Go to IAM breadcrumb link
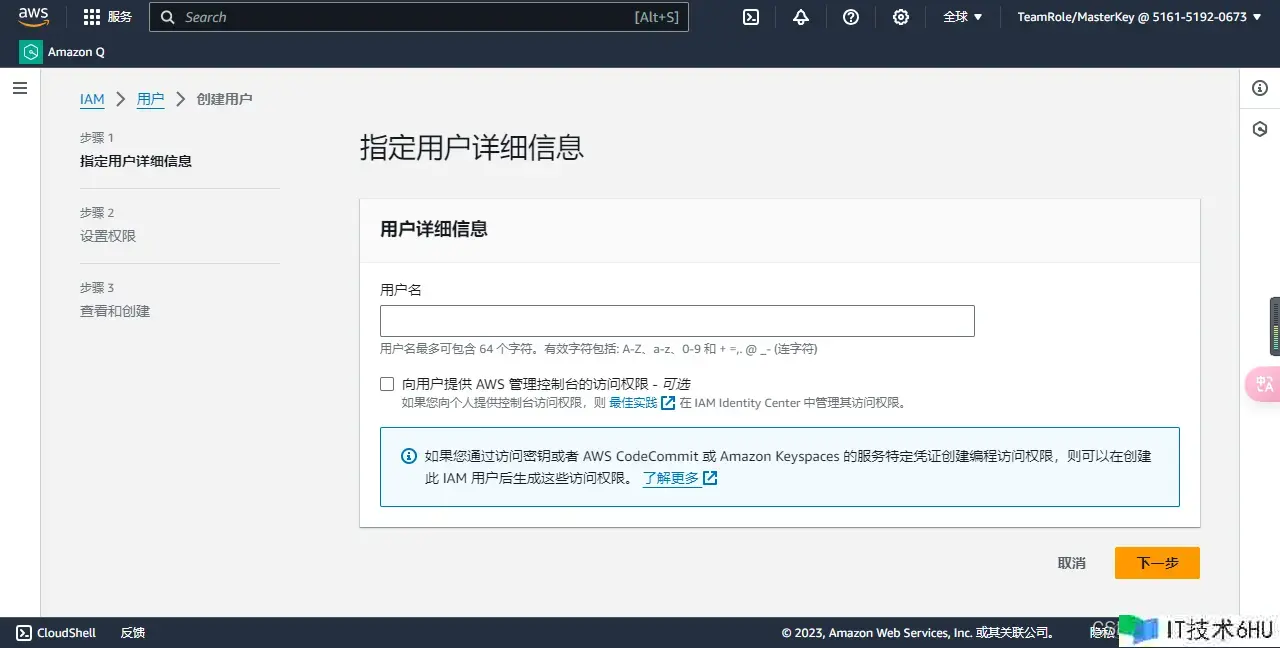Viewport: 1280px width, 648px height. [x=92, y=99]
